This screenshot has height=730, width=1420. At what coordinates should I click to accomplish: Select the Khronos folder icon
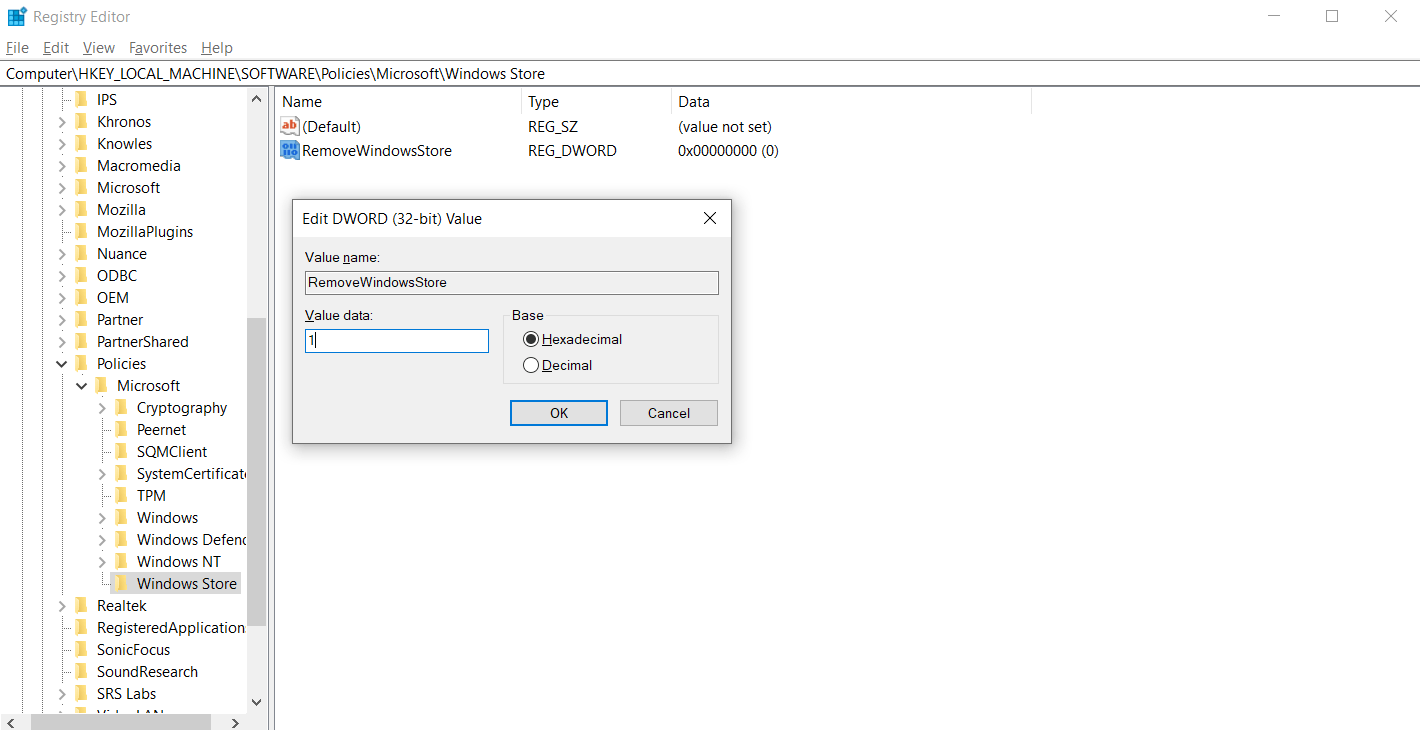pyautogui.click(x=82, y=121)
